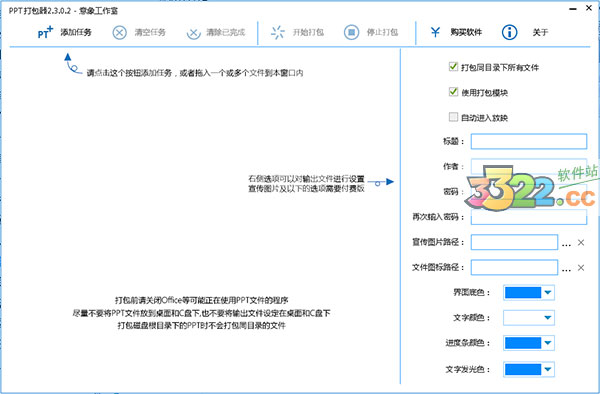Click the 标题 field label
This screenshot has width=600, height=394.
tap(454, 142)
